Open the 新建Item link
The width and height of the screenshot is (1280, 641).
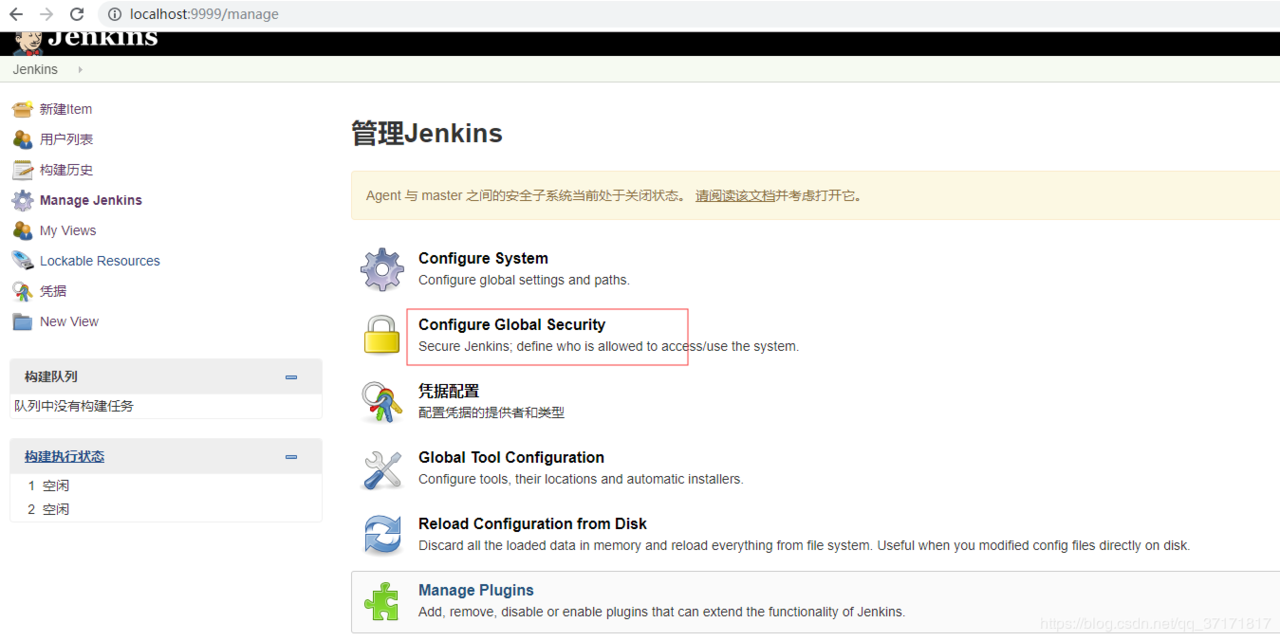(x=66, y=109)
